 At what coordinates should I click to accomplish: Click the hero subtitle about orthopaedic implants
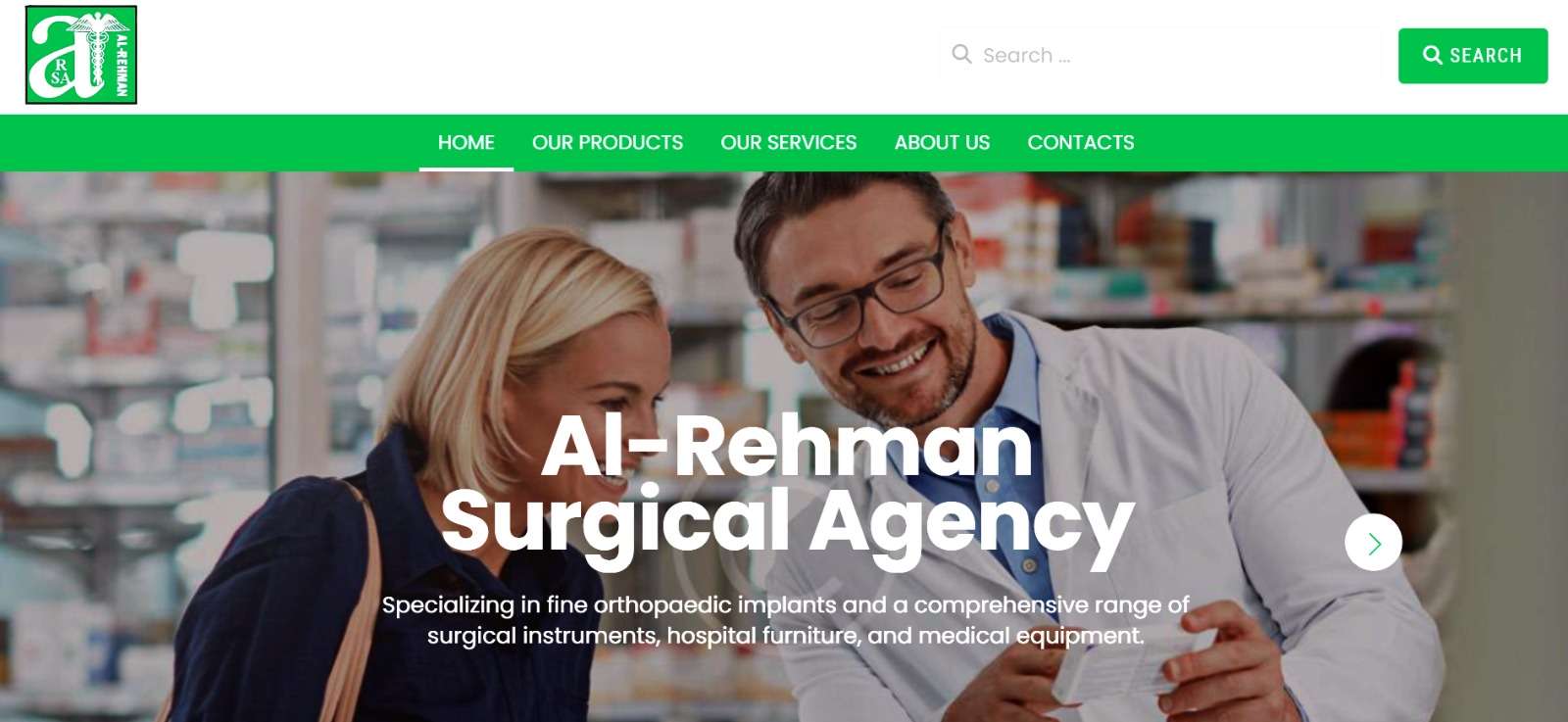pyautogui.click(x=786, y=620)
